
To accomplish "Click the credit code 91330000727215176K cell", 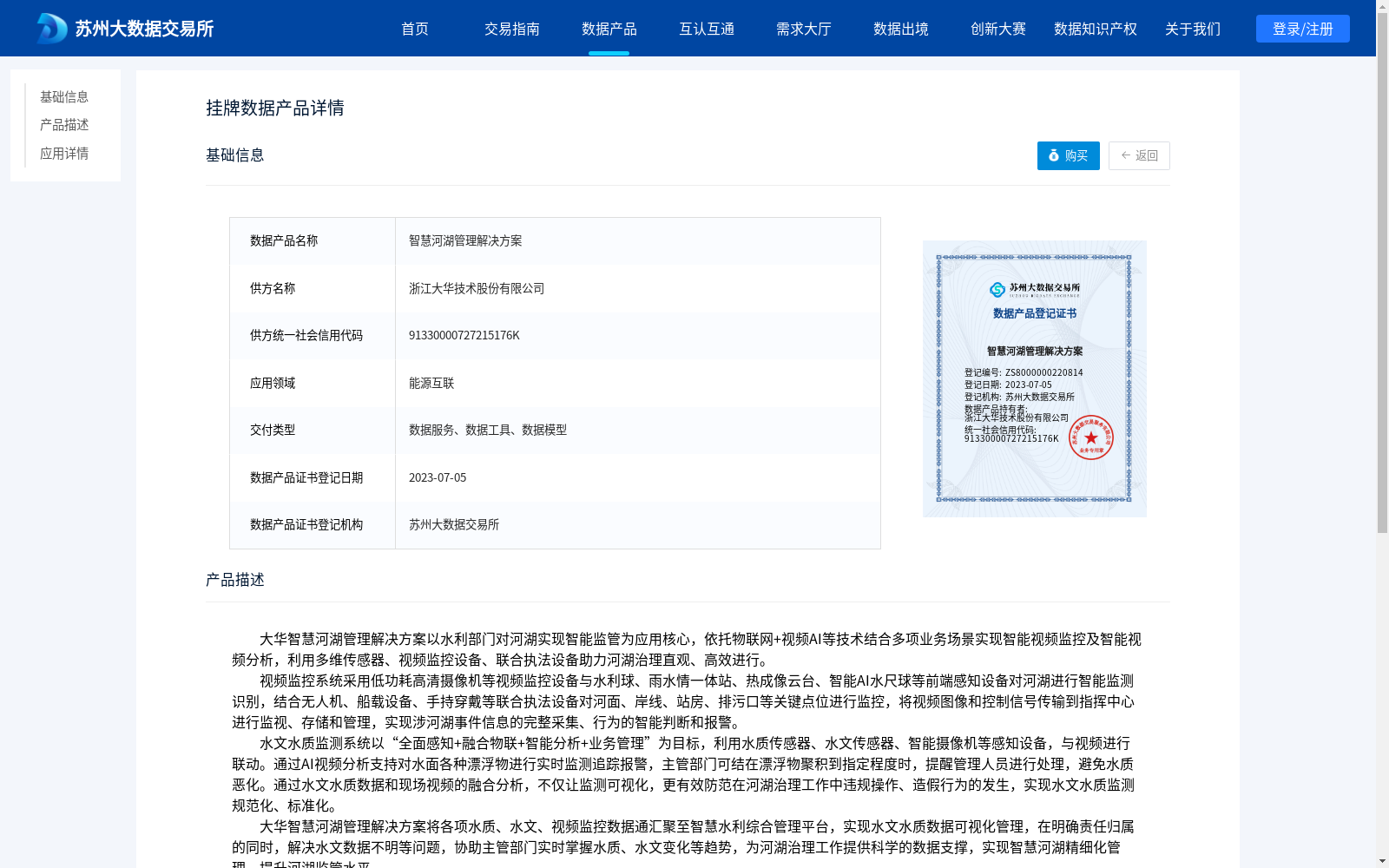I will click(x=637, y=336).
